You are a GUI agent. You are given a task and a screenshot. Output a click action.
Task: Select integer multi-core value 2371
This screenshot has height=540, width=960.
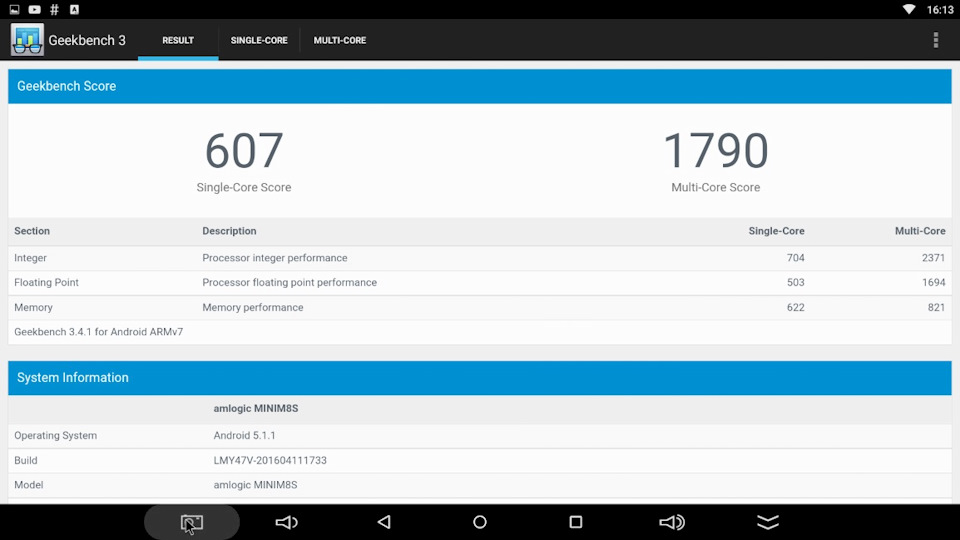[x=934, y=258]
